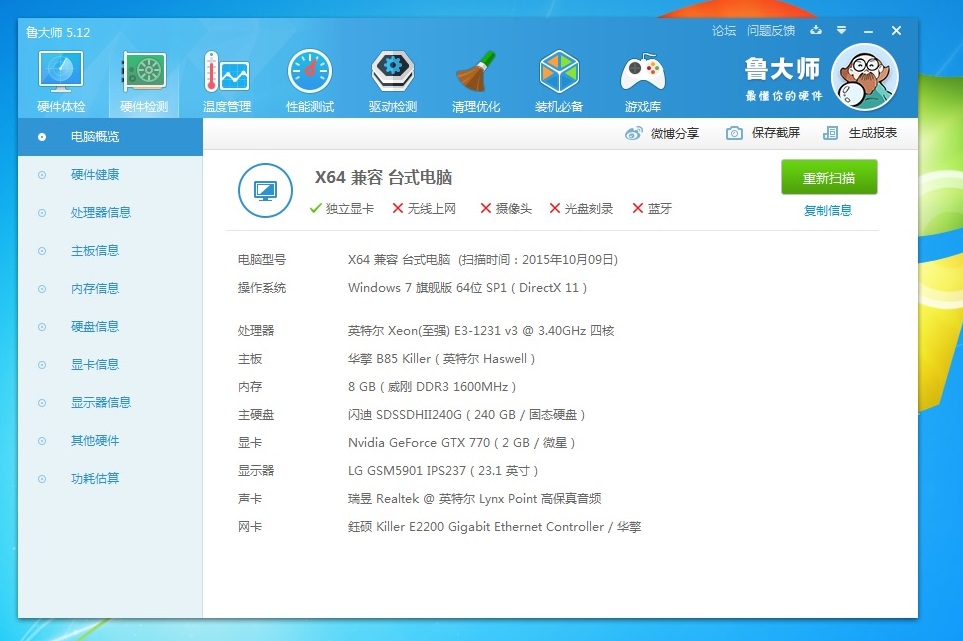Image resolution: width=963 pixels, height=641 pixels.
Task: Click graphics value Nvidia GeForce GTX 770
Action: click(x=461, y=443)
